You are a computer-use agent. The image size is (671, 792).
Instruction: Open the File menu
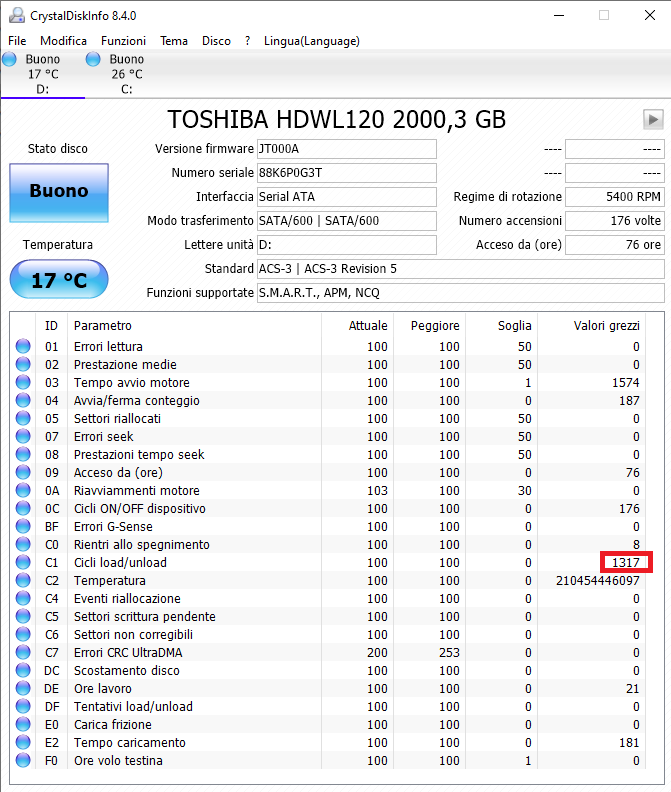pyautogui.click(x=17, y=41)
